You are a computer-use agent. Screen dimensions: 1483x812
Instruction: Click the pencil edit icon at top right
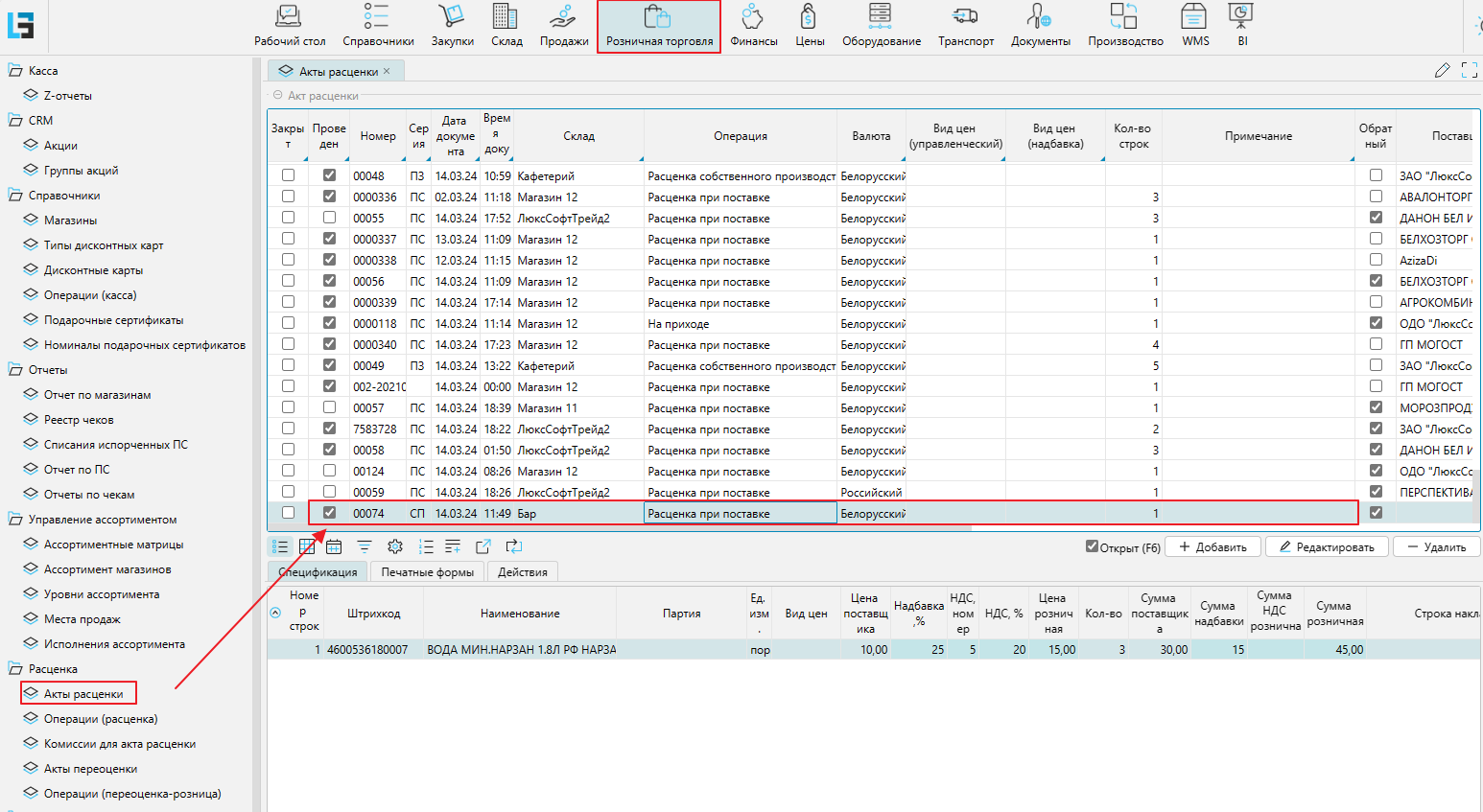[1442, 70]
